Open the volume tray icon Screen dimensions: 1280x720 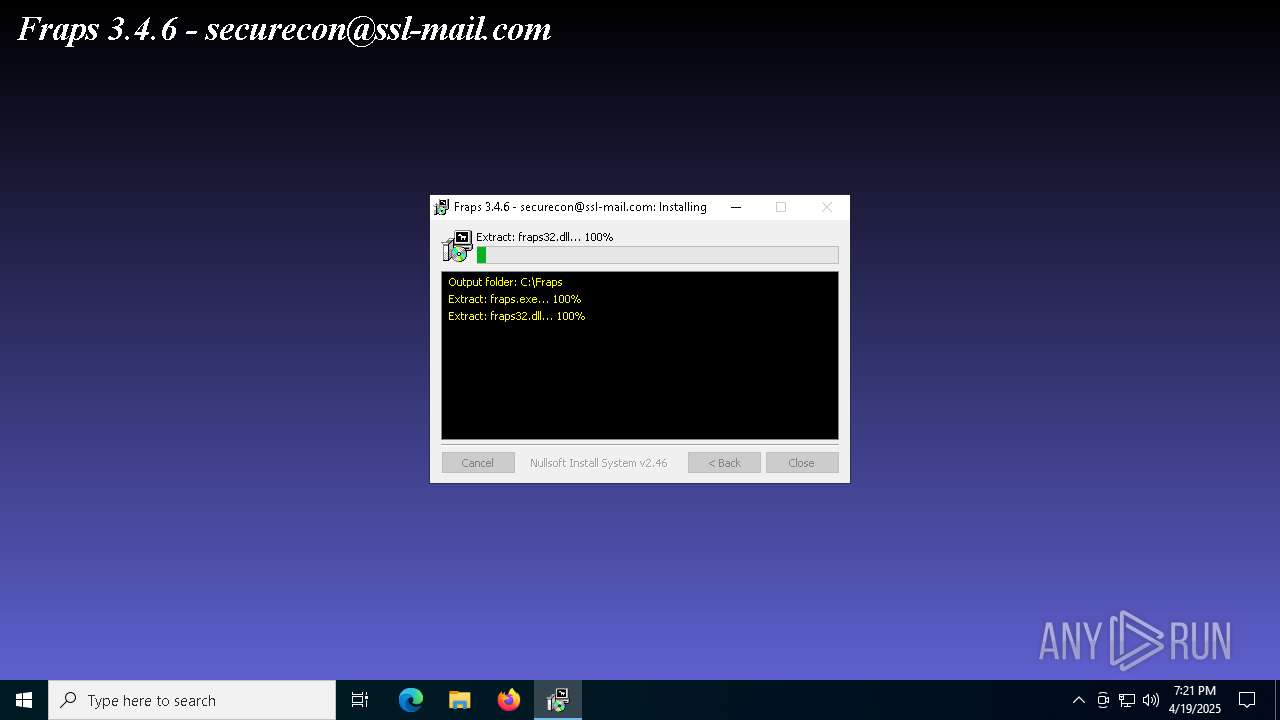coord(1151,700)
